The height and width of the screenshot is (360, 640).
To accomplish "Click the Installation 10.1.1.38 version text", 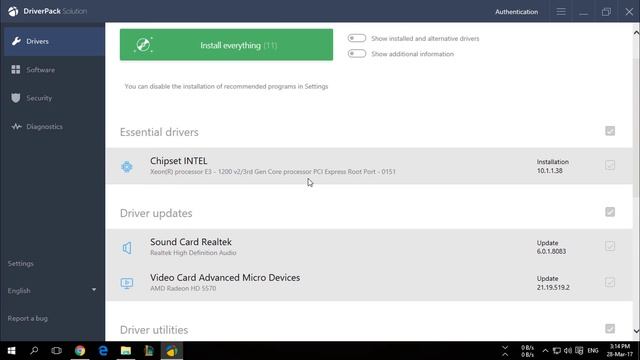I will tap(553, 166).
